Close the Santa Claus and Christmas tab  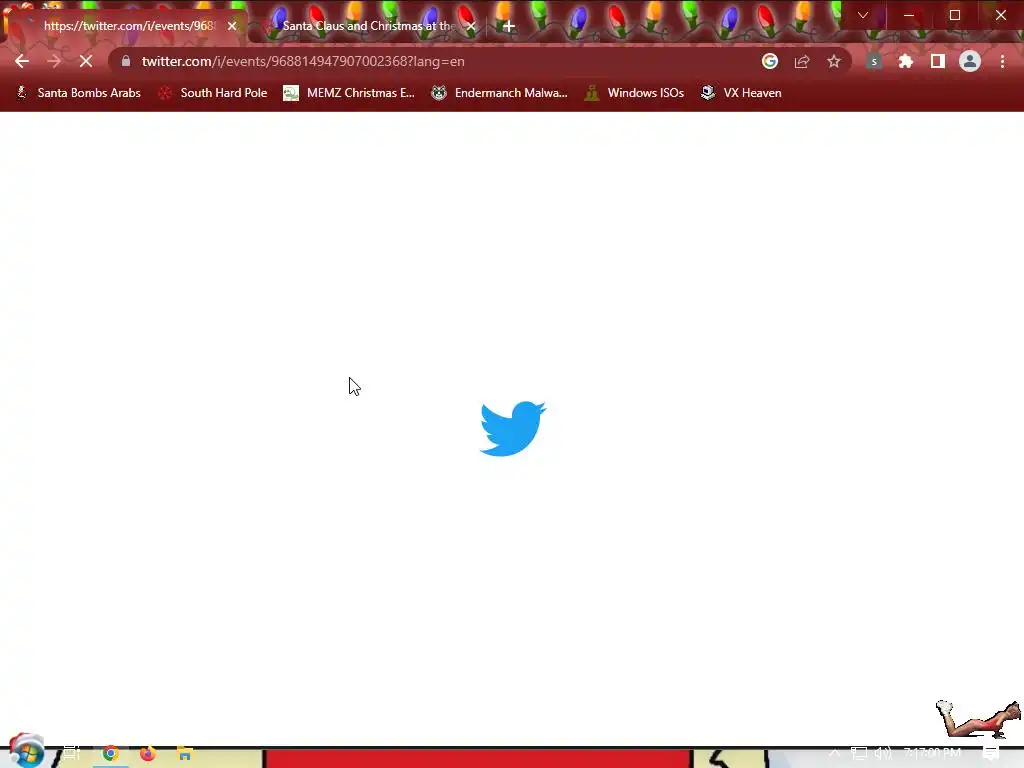(471, 26)
